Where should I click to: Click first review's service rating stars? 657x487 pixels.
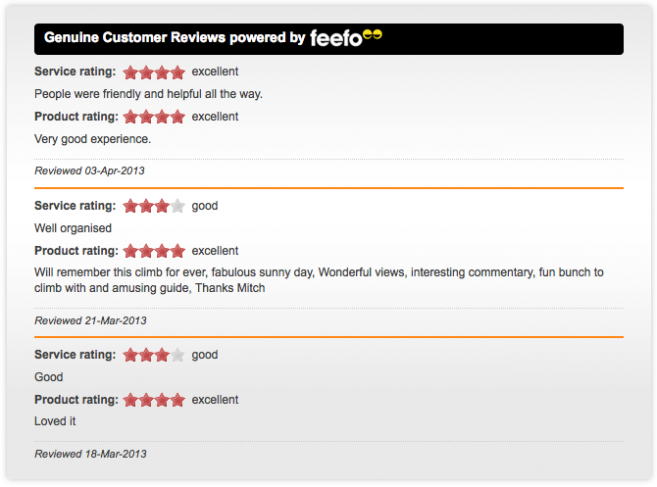pyautogui.click(x=154, y=73)
